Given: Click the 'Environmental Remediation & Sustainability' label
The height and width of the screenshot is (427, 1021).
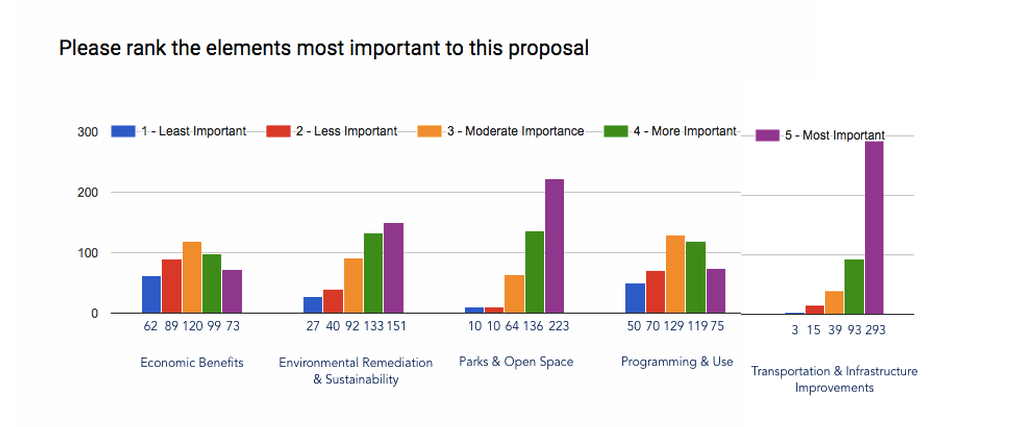Looking at the screenshot, I should [356, 371].
